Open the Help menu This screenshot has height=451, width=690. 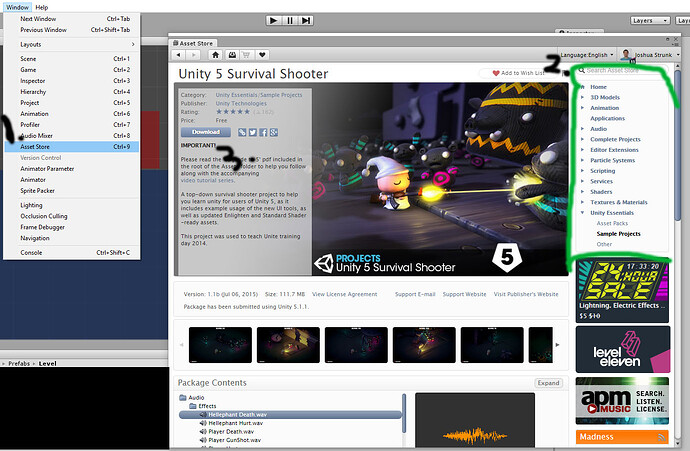pos(42,7)
